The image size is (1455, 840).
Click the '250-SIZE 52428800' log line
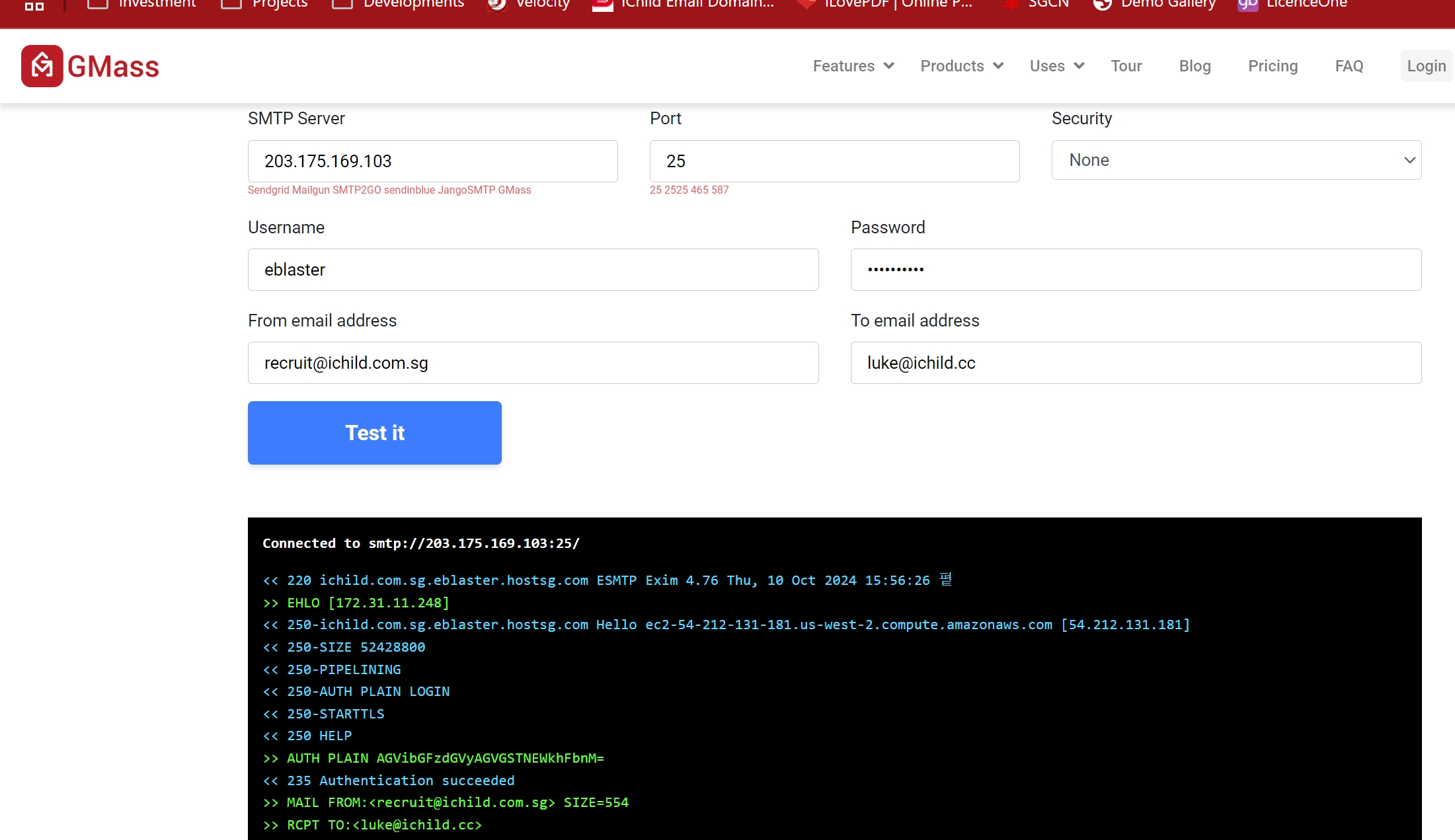(x=344, y=647)
